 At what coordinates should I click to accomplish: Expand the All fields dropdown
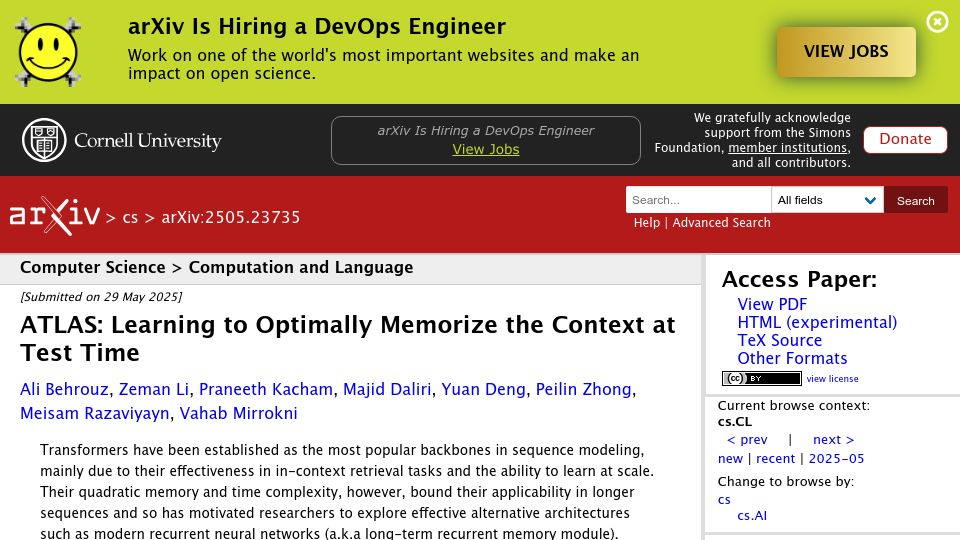pos(827,200)
